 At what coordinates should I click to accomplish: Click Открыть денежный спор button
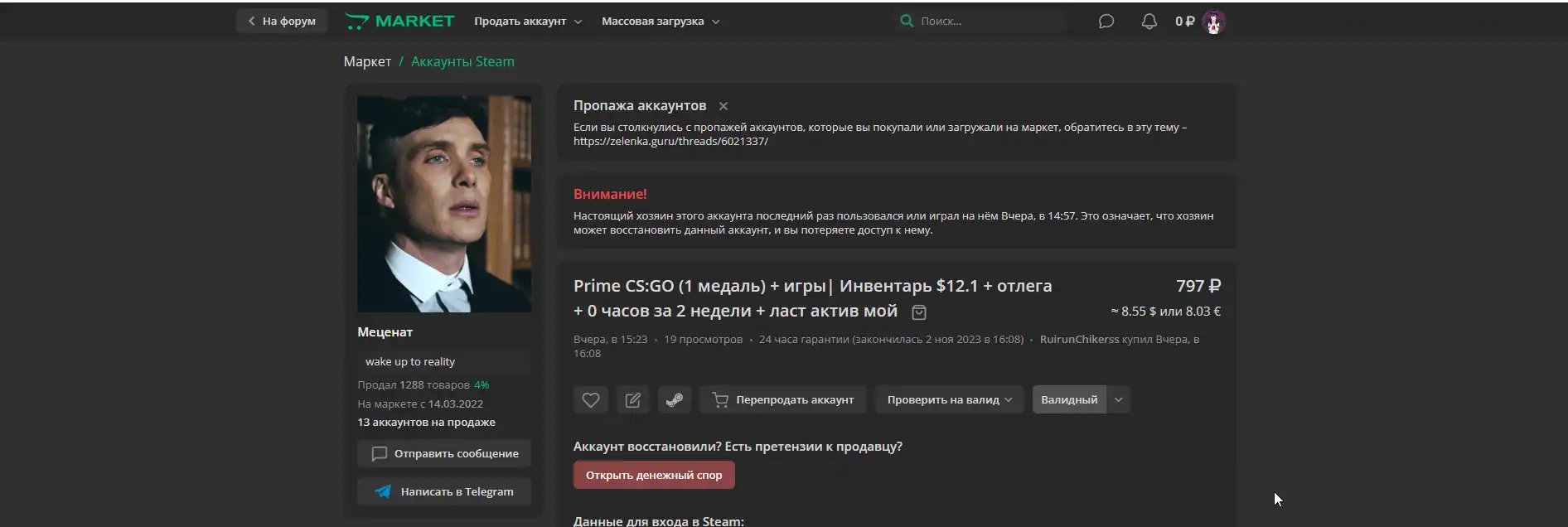(x=654, y=475)
